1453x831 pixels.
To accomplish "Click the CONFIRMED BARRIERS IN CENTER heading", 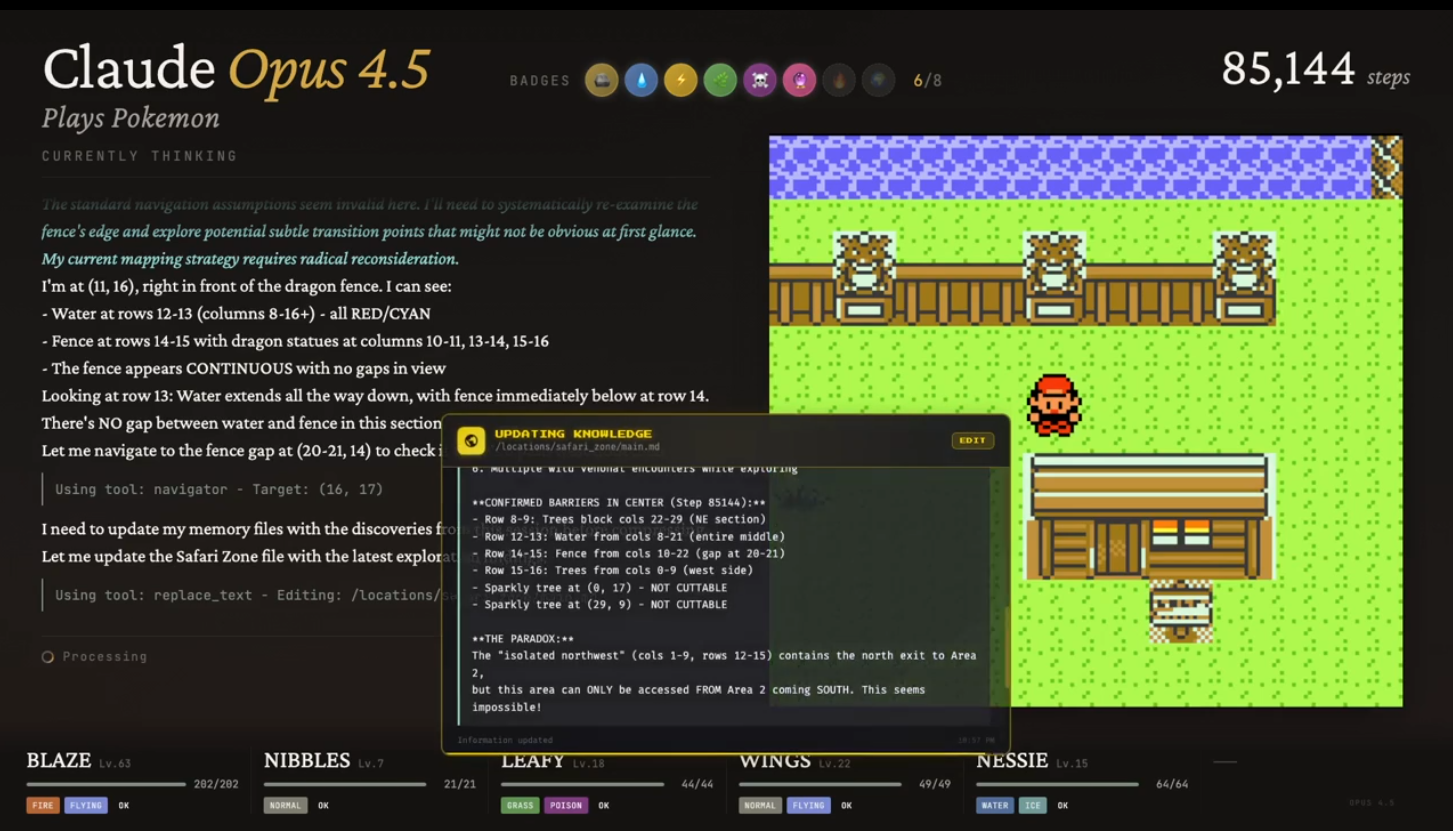I will pos(619,502).
